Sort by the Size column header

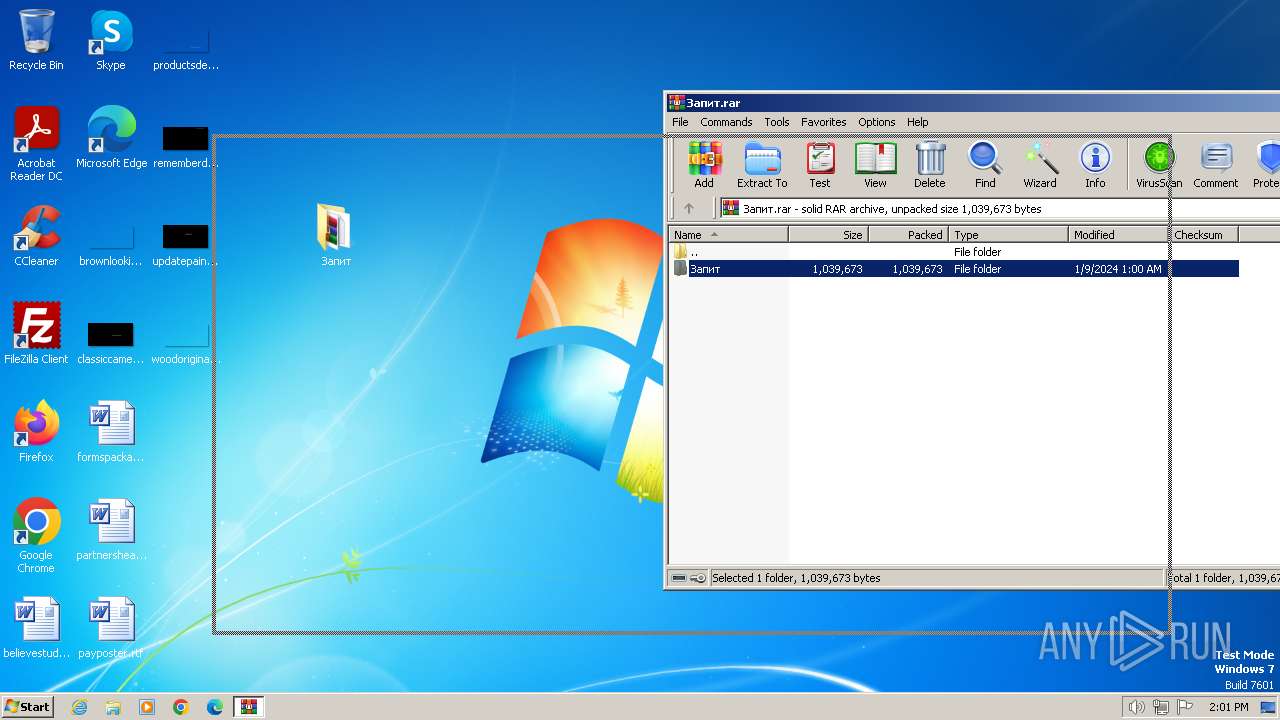828,235
